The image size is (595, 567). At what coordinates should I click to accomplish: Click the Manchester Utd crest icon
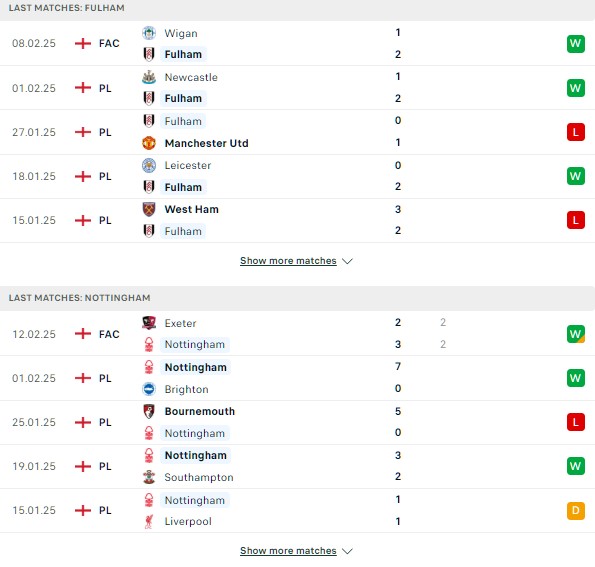pyautogui.click(x=149, y=143)
